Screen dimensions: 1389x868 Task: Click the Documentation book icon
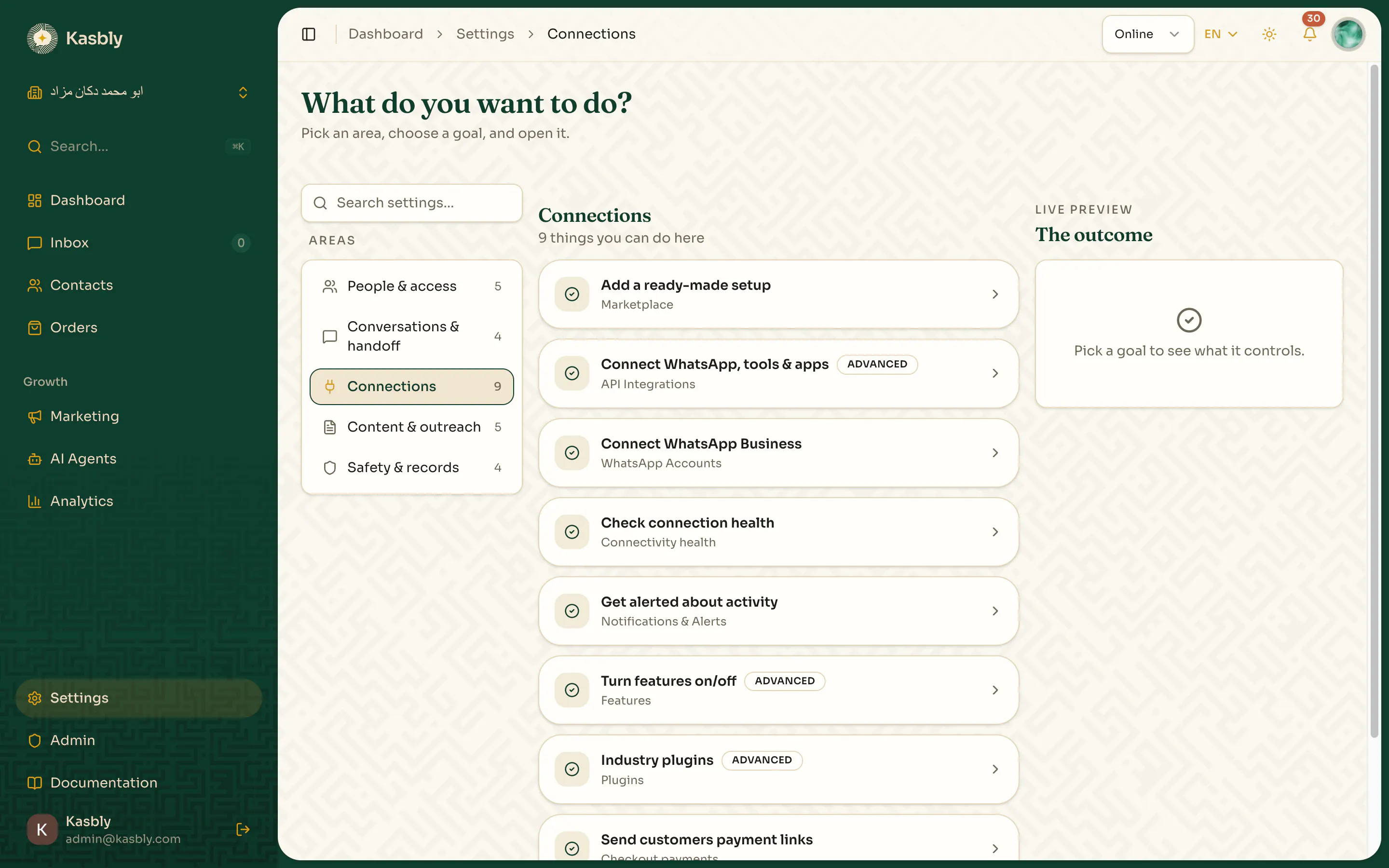click(x=34, y=783)
